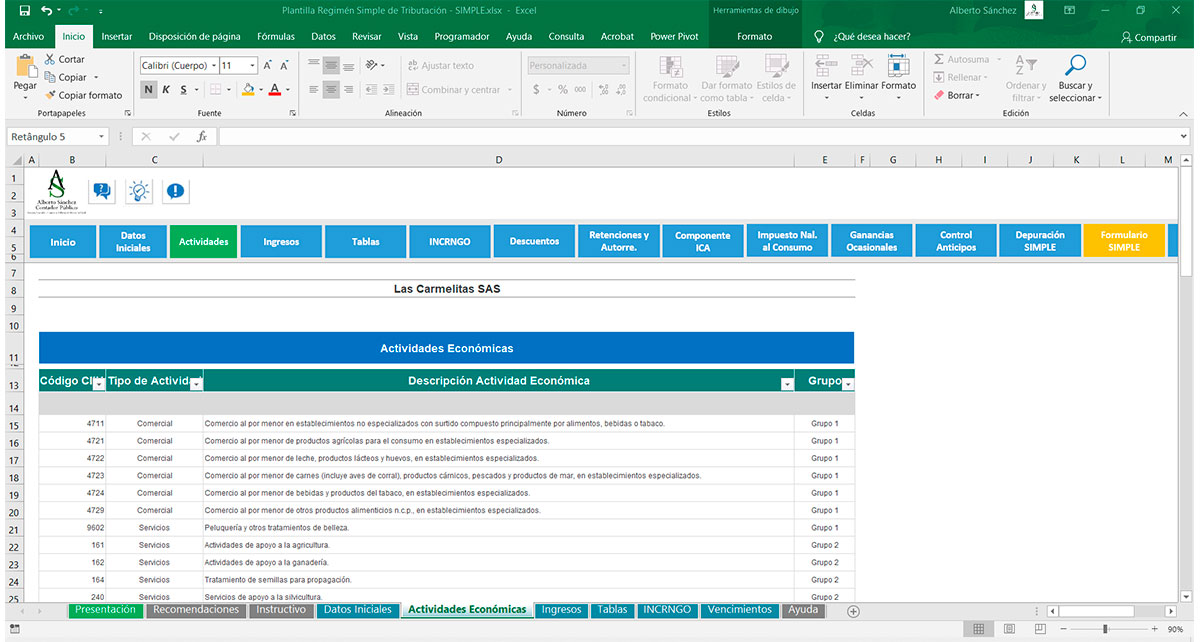1200x642 pixels.
Task: Click the Alberto Sánchez account name
Action: click(983, 11)
